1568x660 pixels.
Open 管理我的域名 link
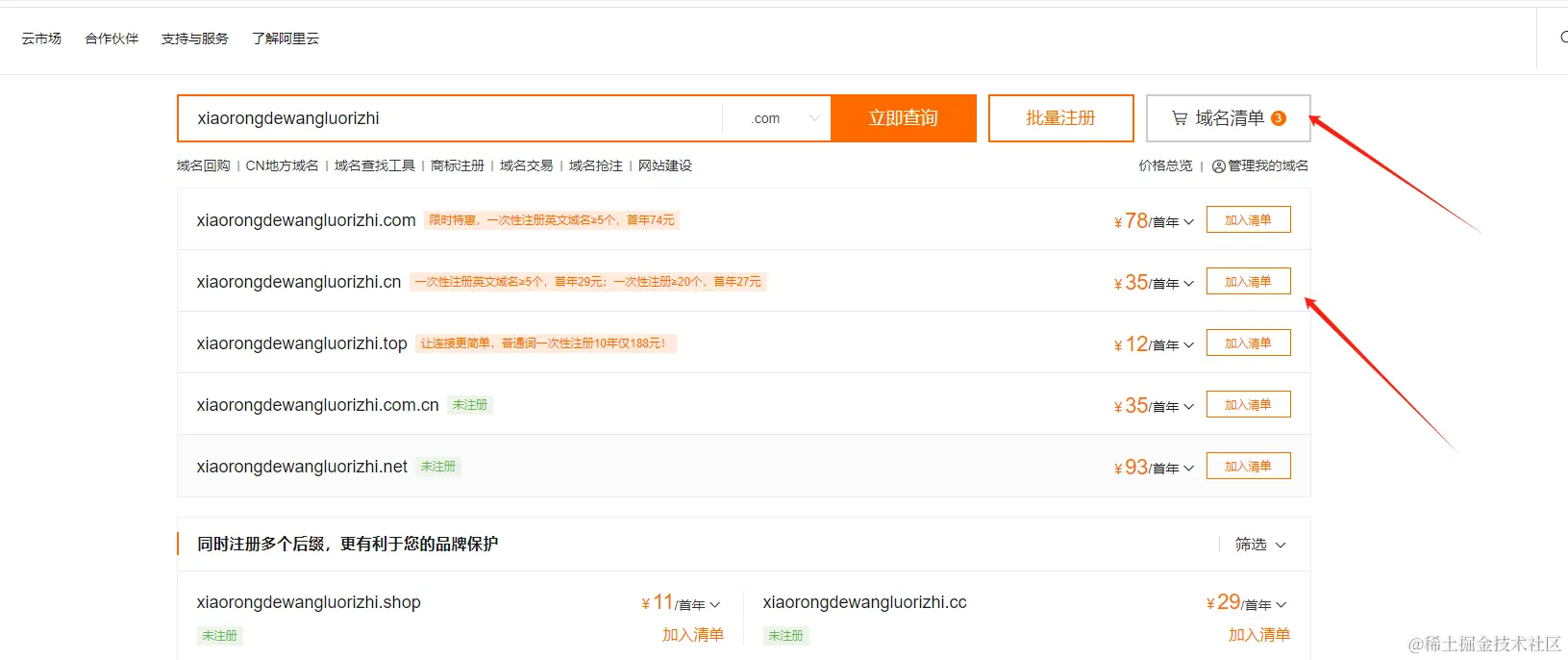click(1268, 166)
